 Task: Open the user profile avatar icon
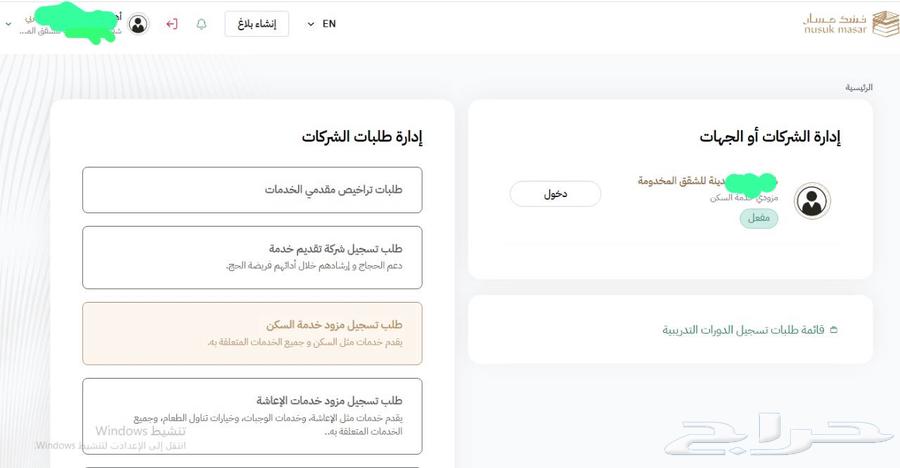[138, 24]
